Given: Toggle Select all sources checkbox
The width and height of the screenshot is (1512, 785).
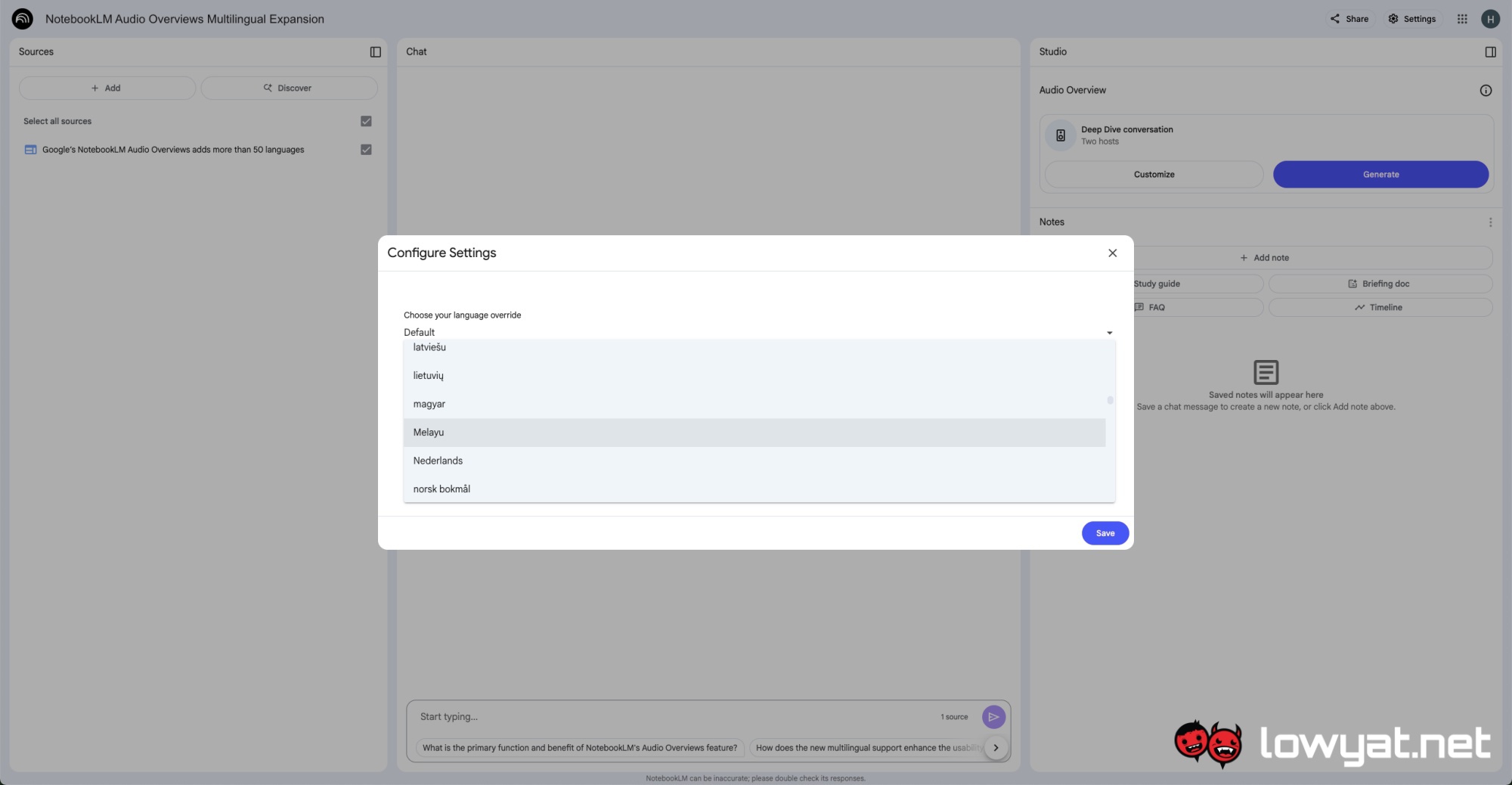Looking at the screenshot, I should pyautogui.click(x=366, y=121).
